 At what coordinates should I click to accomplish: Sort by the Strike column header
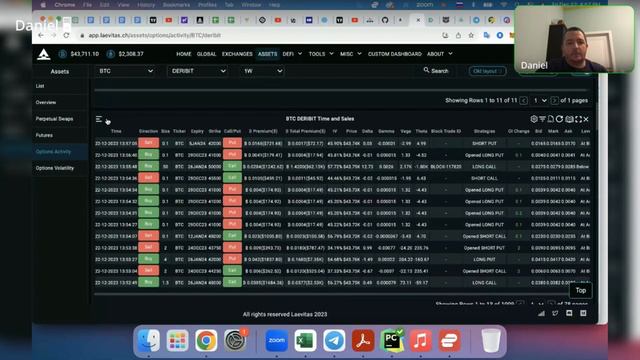pos(215,131)
